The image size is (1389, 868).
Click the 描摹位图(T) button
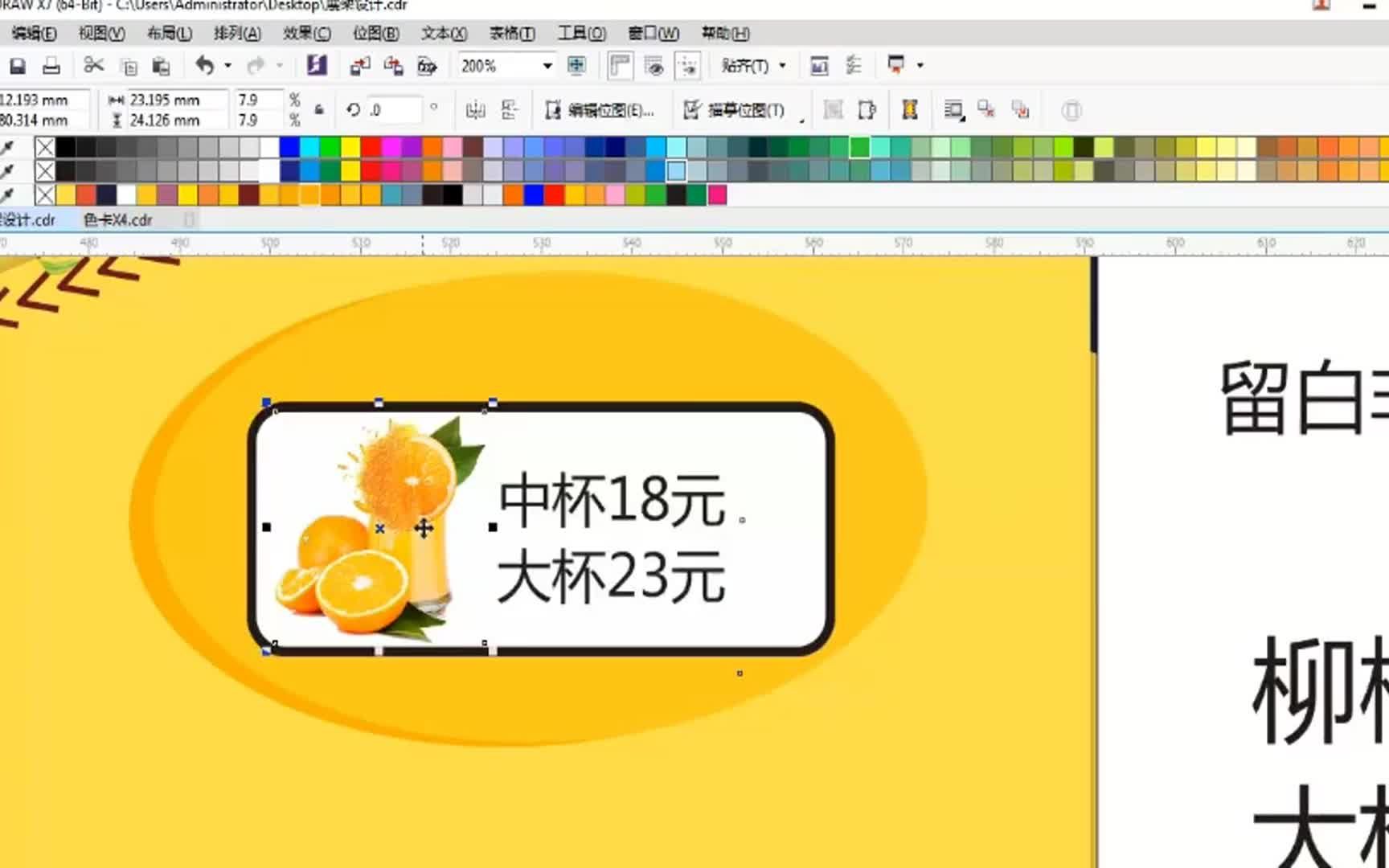coord(734,110)
